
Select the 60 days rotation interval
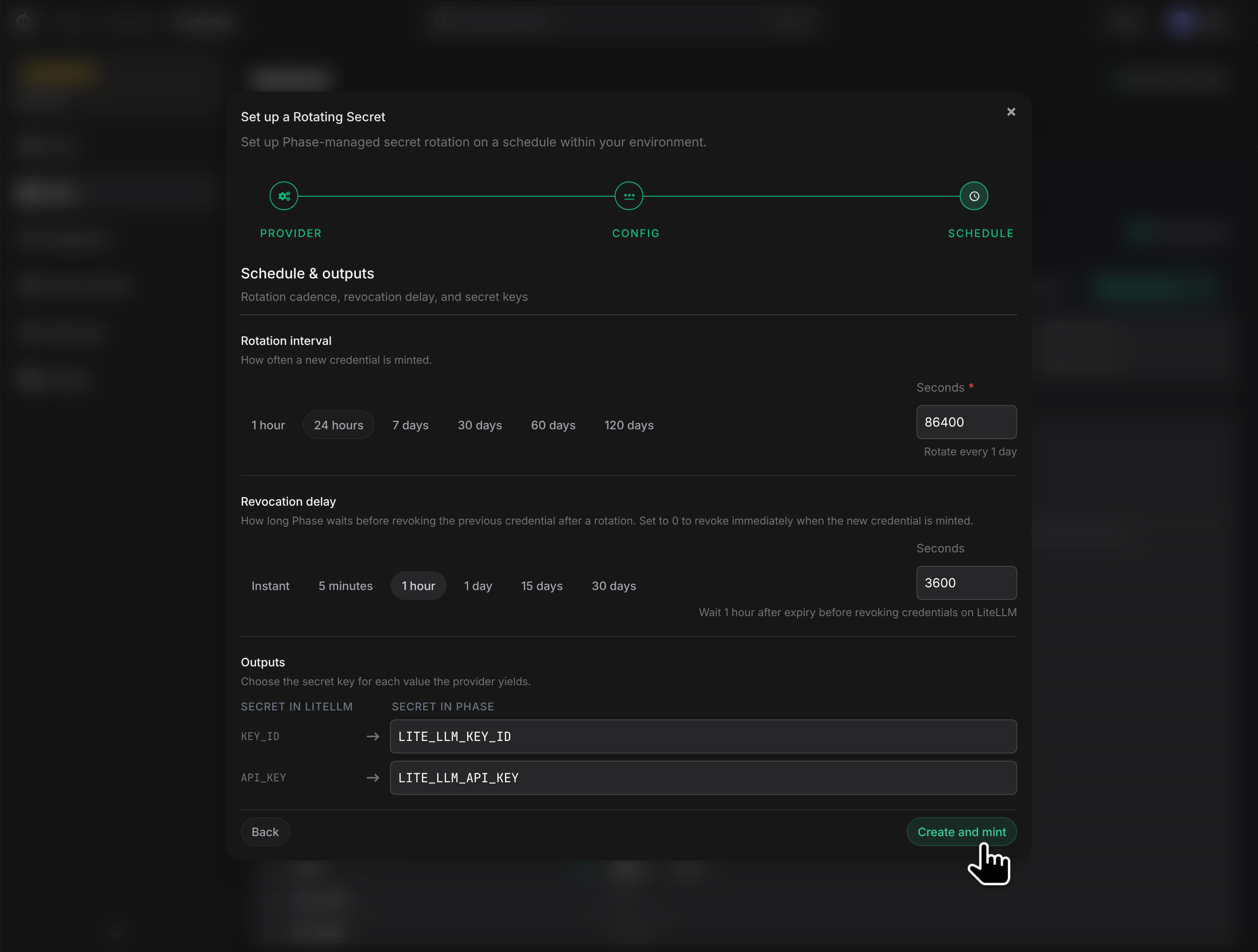pyautogui.click(x=554, y=425)
